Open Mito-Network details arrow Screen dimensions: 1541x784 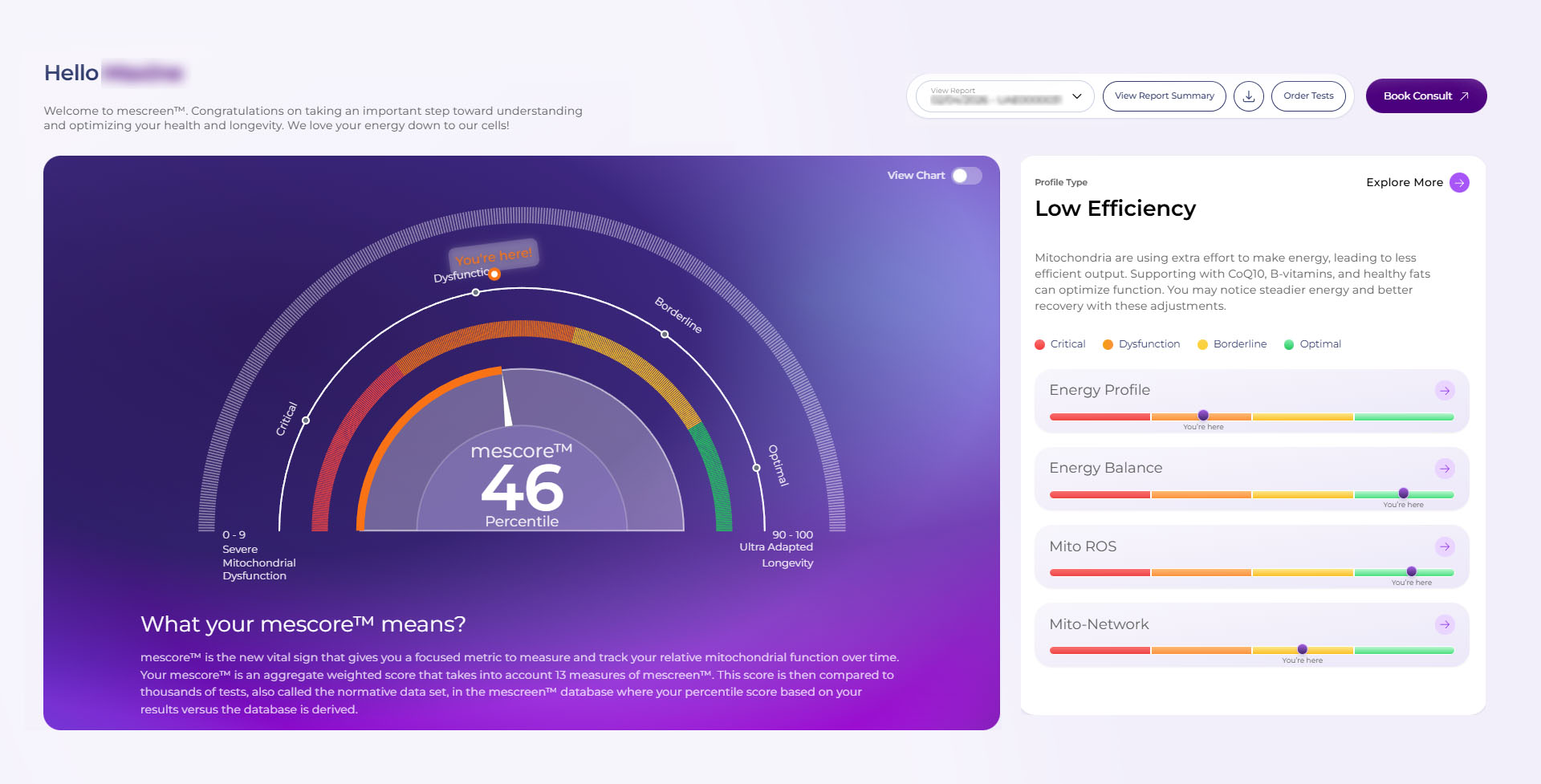click(x=1444, y=624)
